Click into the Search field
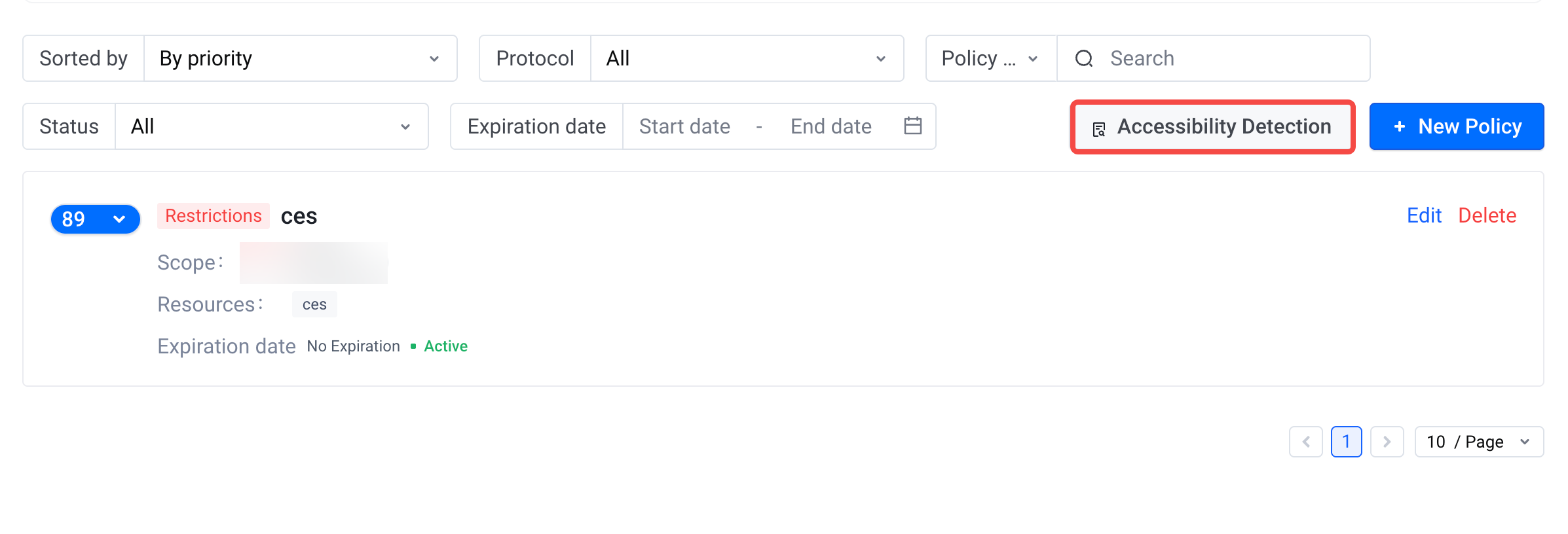The width and height of the screenshot is (1568, 534). tap(1231, 59)
